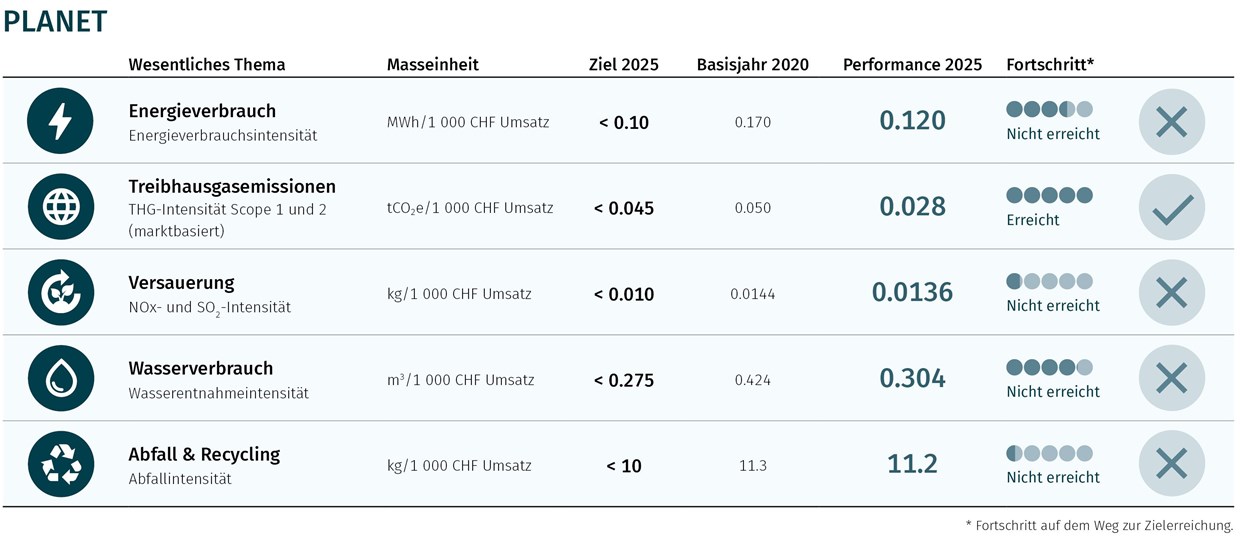Click the X mark in Abfall & Recycling row
The height and width of the screenshot is (541, 1240).
pos(1171,464)
